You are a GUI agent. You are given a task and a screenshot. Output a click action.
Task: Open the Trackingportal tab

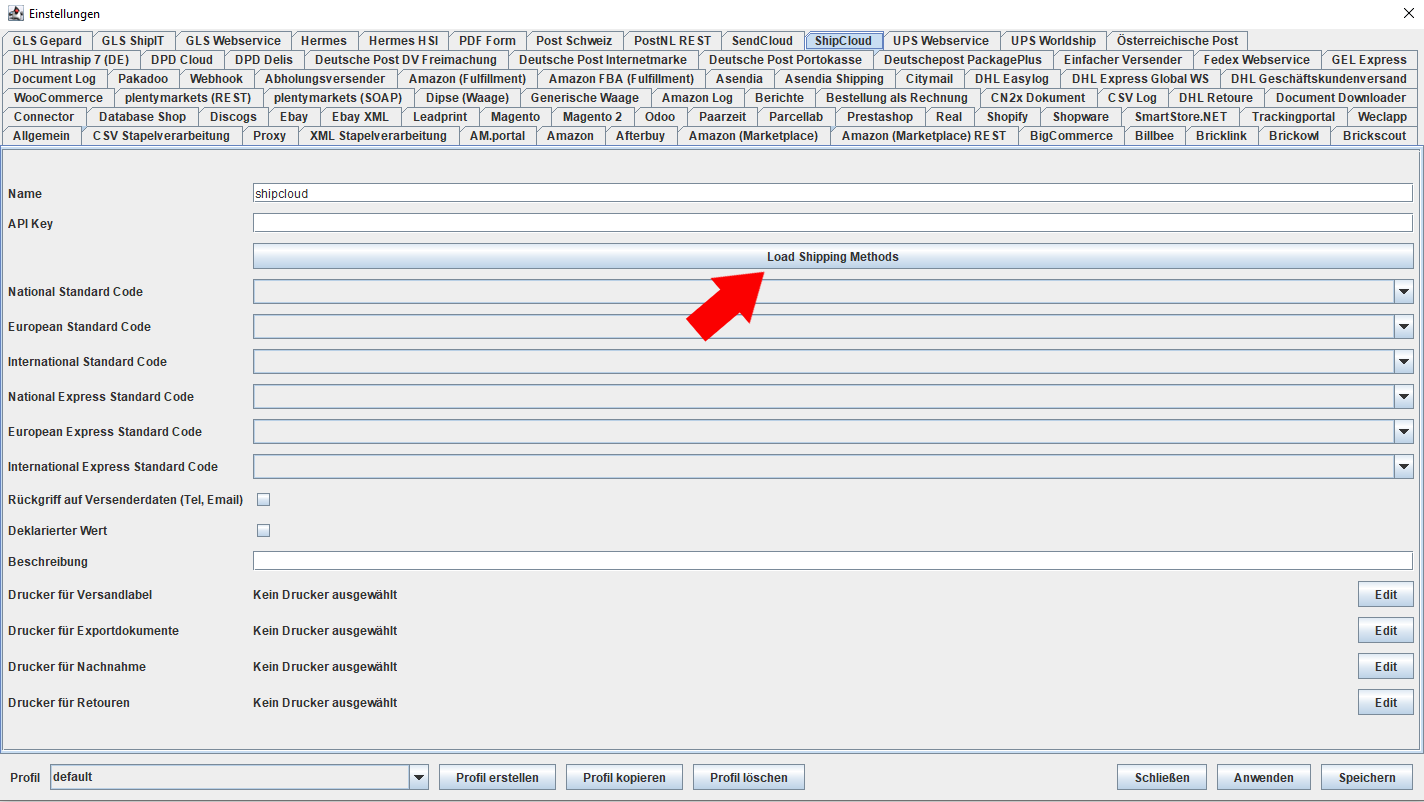coord(1293,117)
